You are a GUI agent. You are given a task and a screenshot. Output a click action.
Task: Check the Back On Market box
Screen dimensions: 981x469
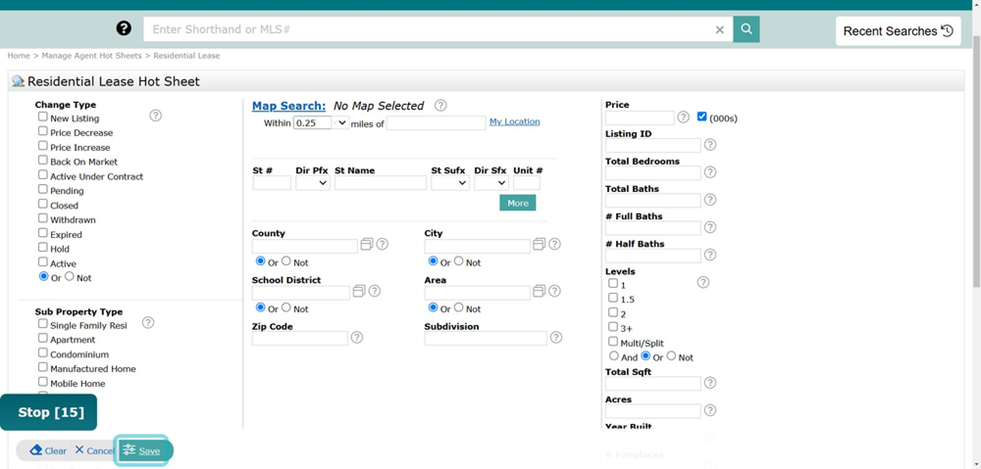(x=43, y=160)
